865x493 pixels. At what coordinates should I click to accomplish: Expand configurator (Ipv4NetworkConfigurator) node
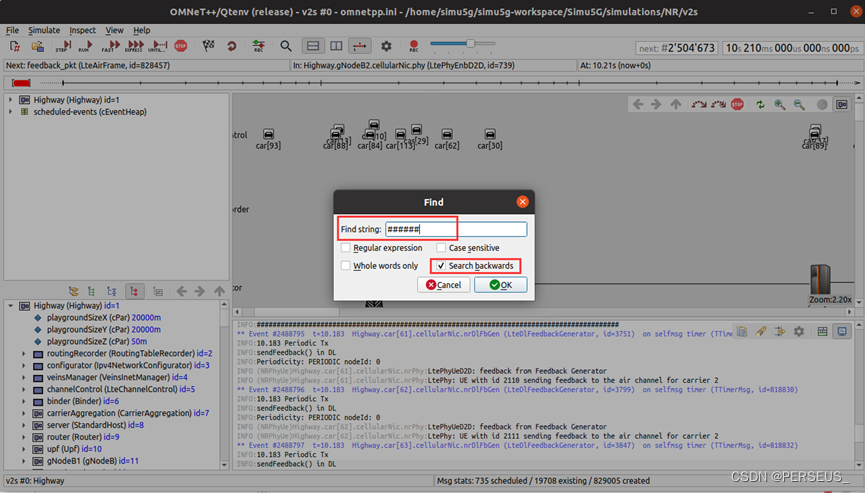click(x=24, y=365)
